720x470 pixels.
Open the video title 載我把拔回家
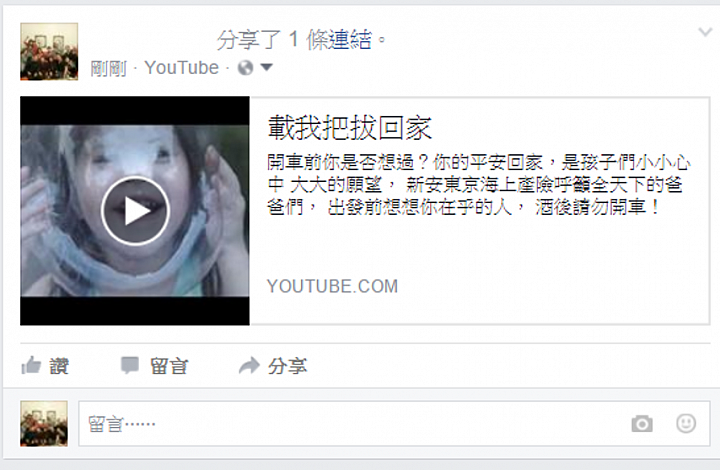tap(349, 128)
